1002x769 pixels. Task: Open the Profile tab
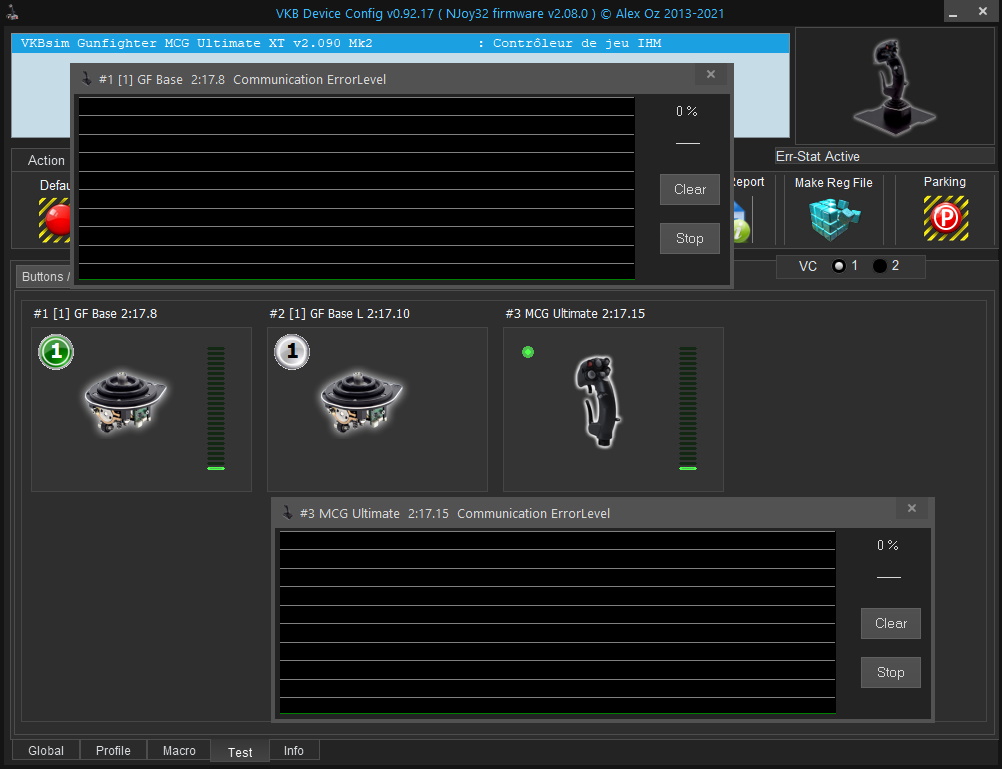click(x=113, y=750)
